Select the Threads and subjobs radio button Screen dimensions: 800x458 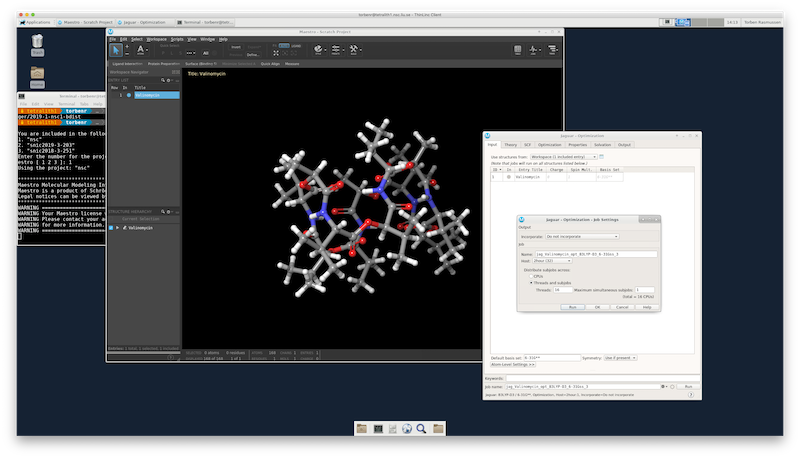[531, 283]
